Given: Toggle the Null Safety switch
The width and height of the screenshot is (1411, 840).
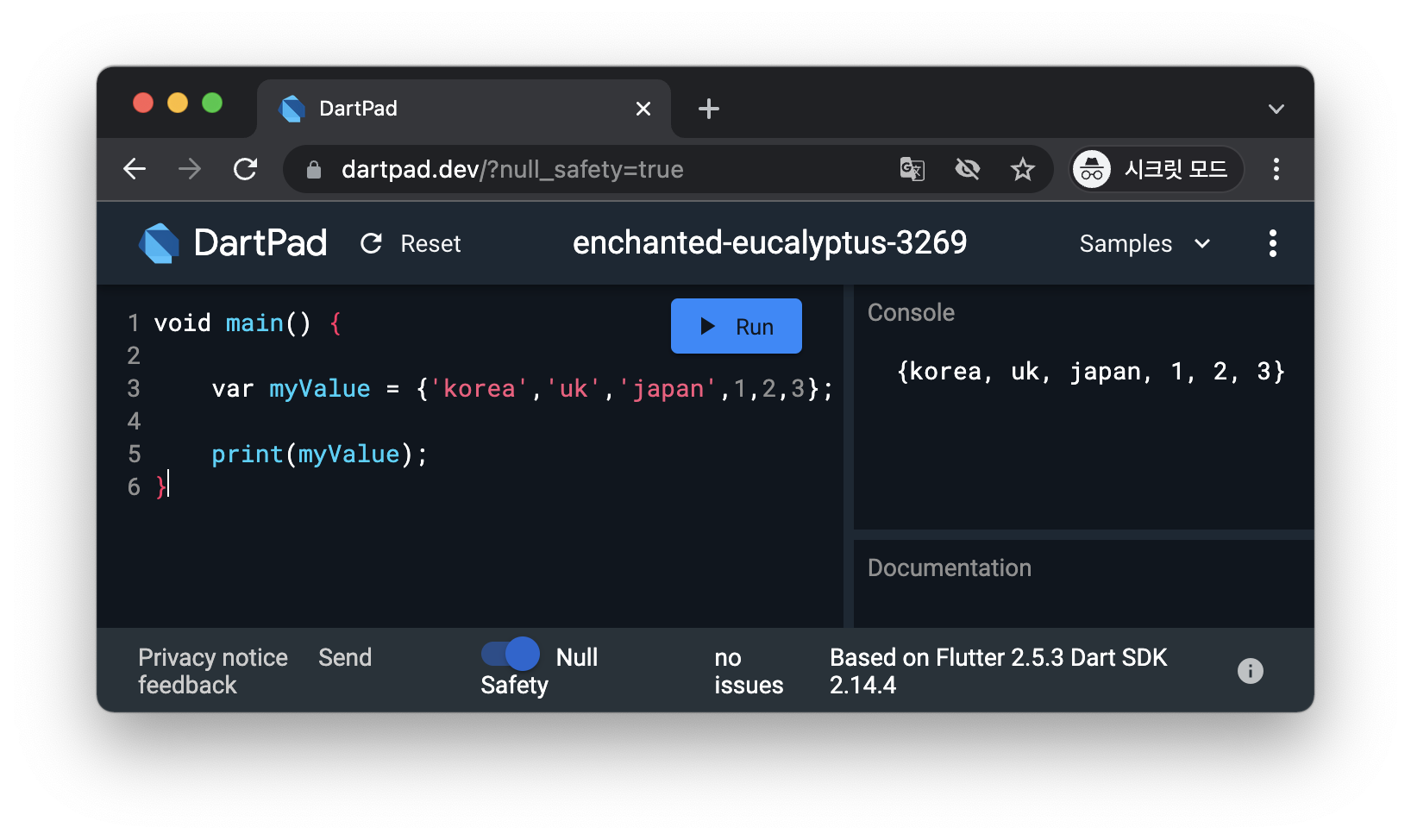Looking at the screenshot, I should click(511, 654).
